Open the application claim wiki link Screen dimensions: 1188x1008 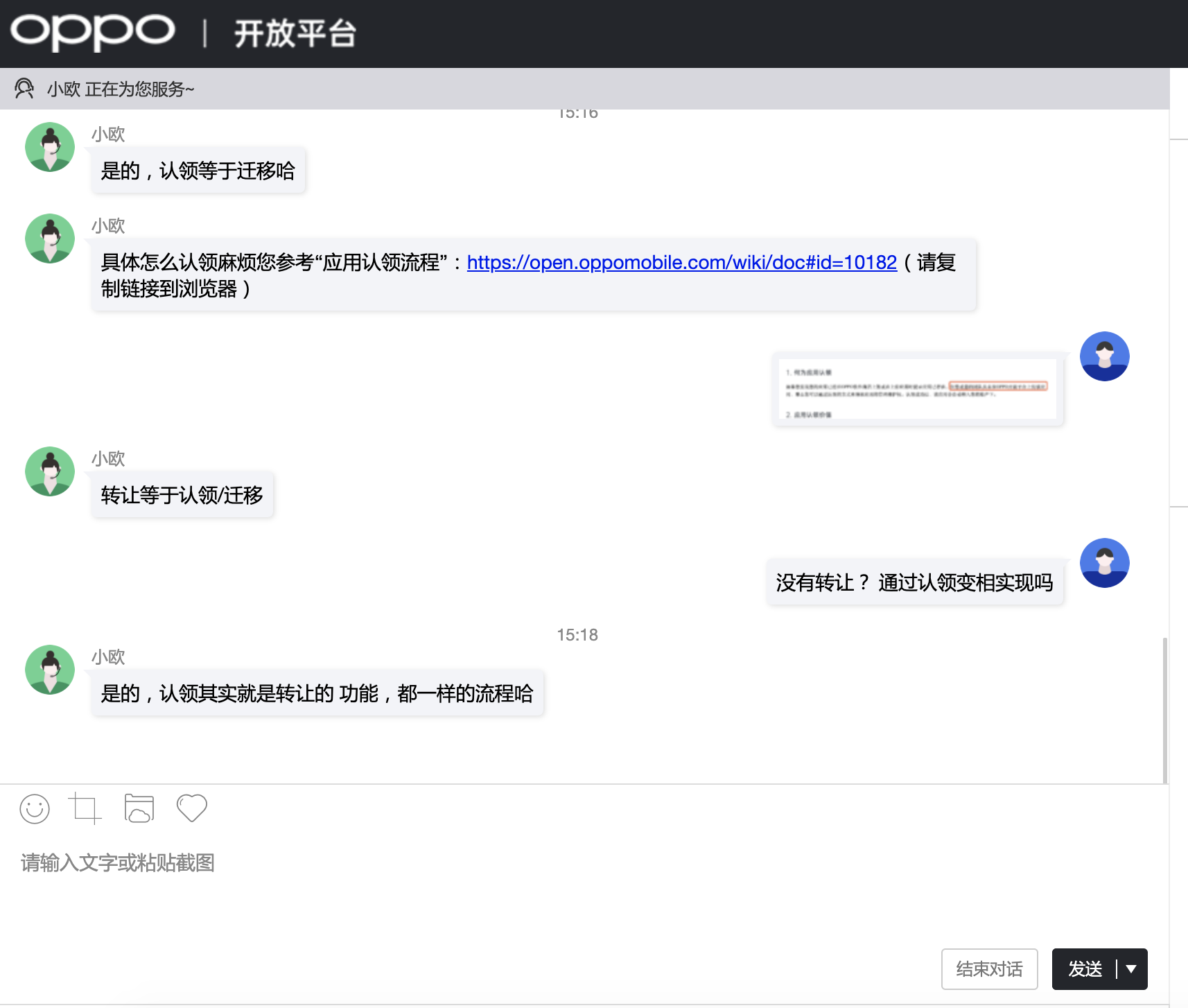click(681, 262)
